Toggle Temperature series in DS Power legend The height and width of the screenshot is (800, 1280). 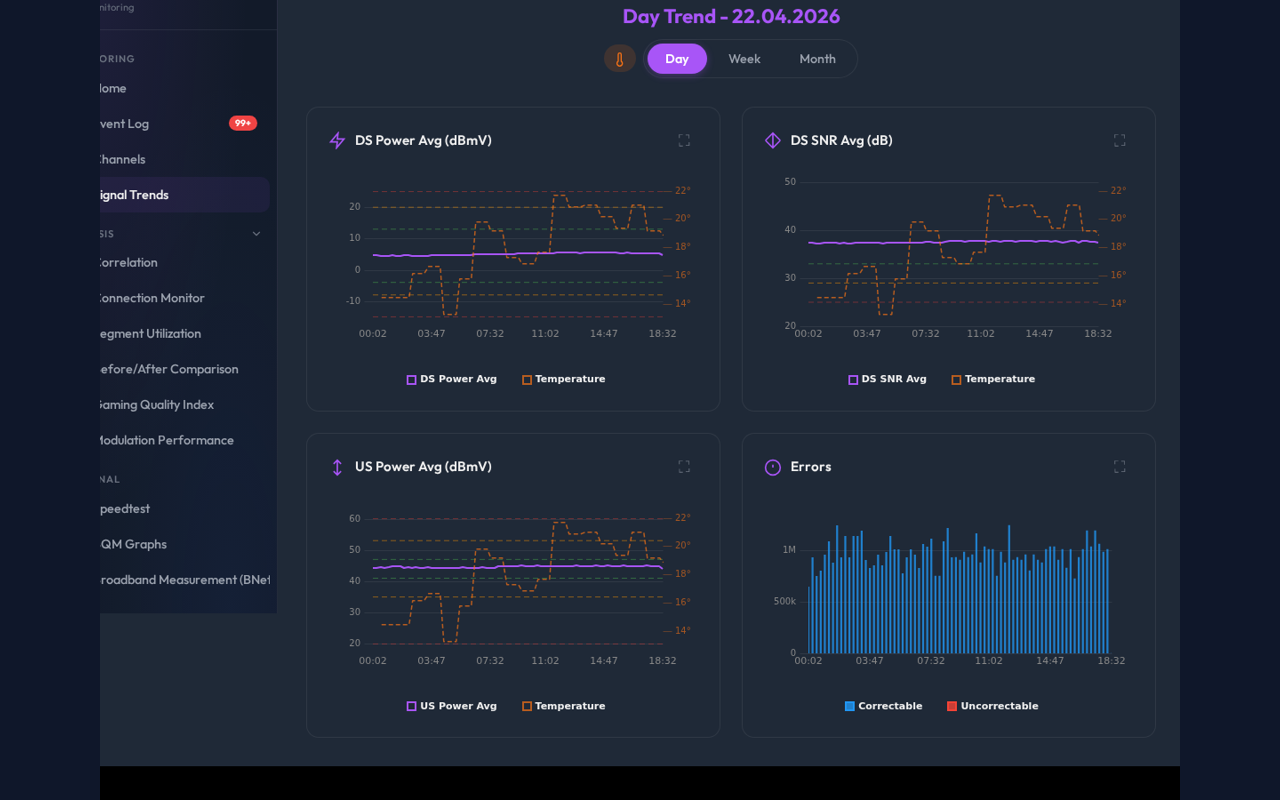click(x=563, y=379)
